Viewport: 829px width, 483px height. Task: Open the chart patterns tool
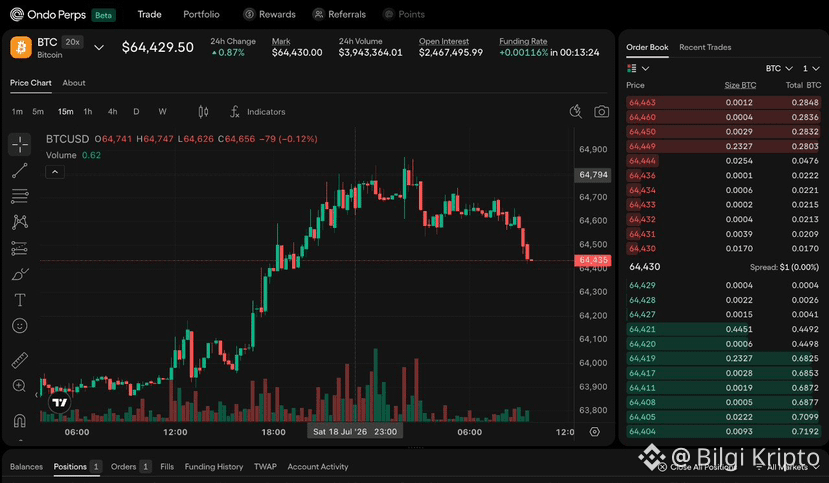(x=20, y=221)
